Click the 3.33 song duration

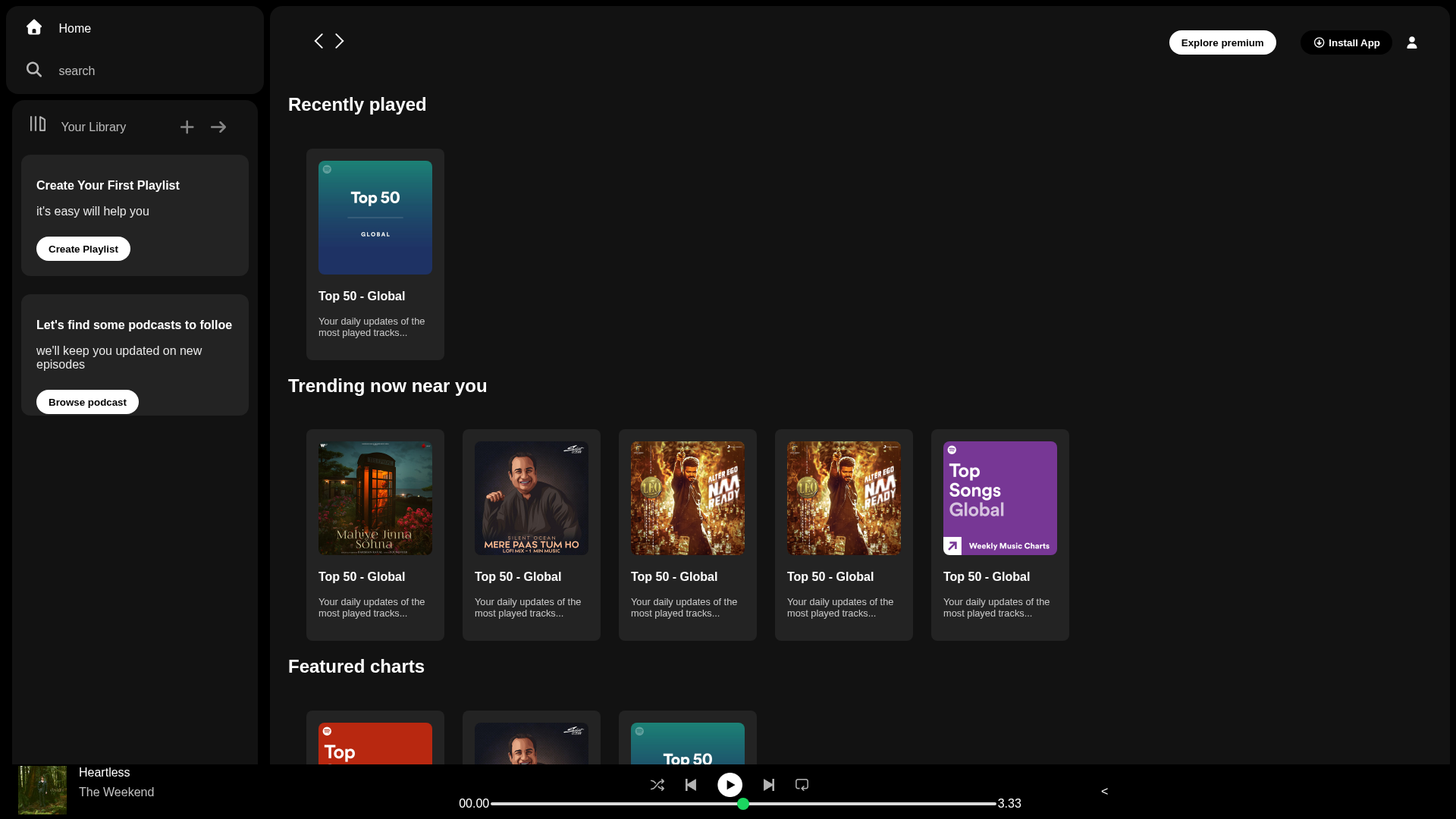pyautogui.click(x=1009, y=803)
